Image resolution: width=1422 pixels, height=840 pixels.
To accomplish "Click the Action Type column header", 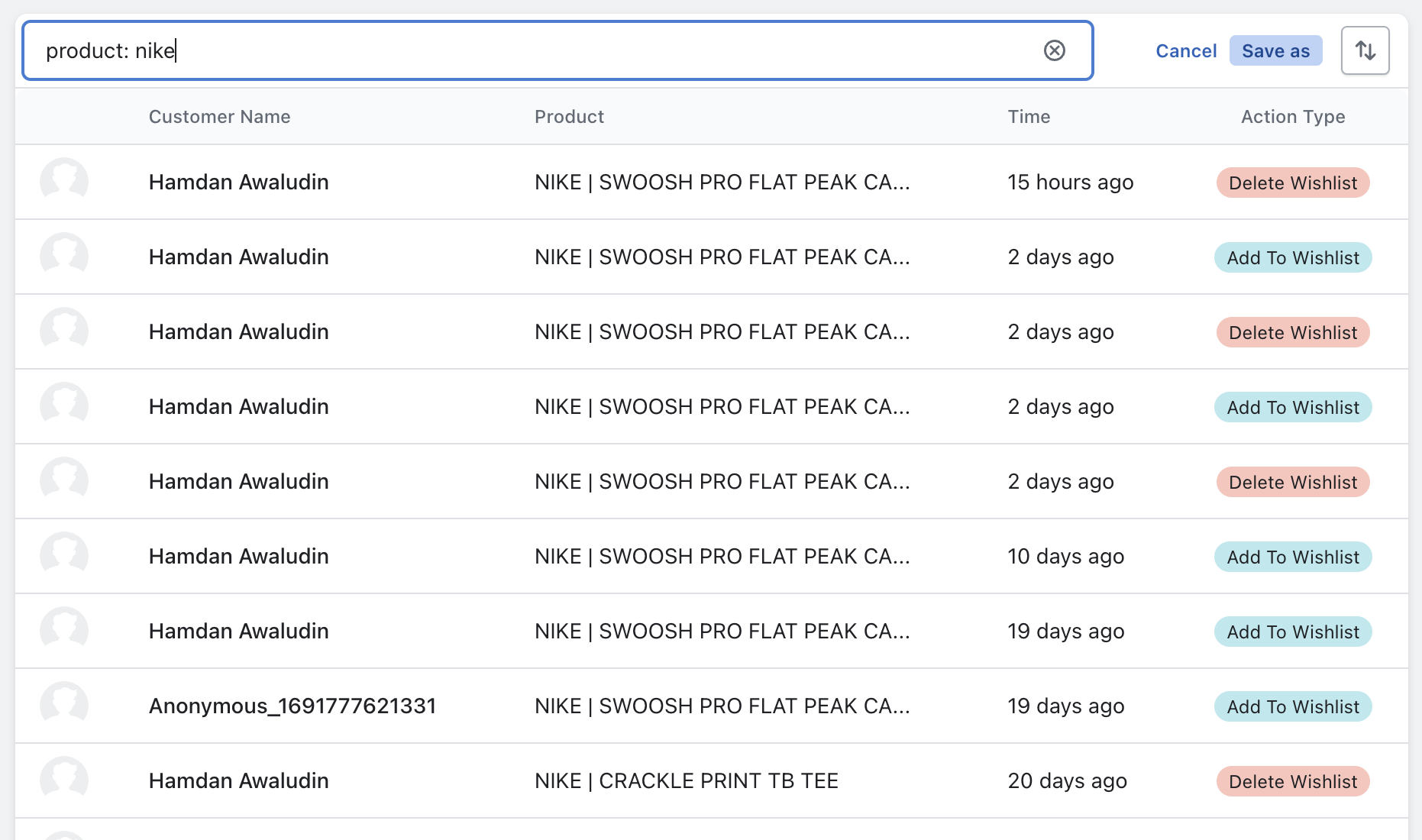I will pyautogui.click(x=1292, y=117).
